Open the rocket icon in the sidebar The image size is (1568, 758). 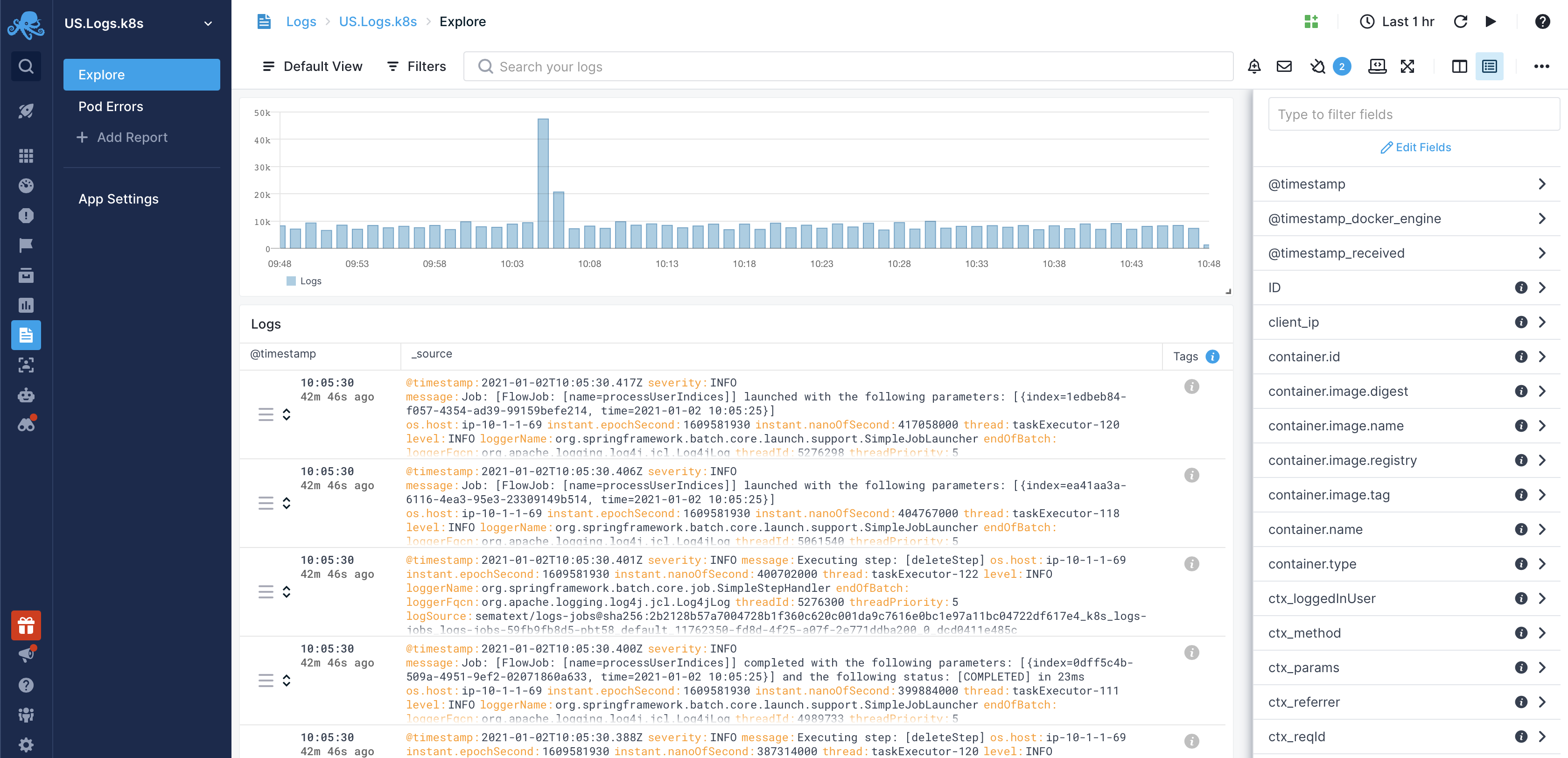(x=26, y=111)
